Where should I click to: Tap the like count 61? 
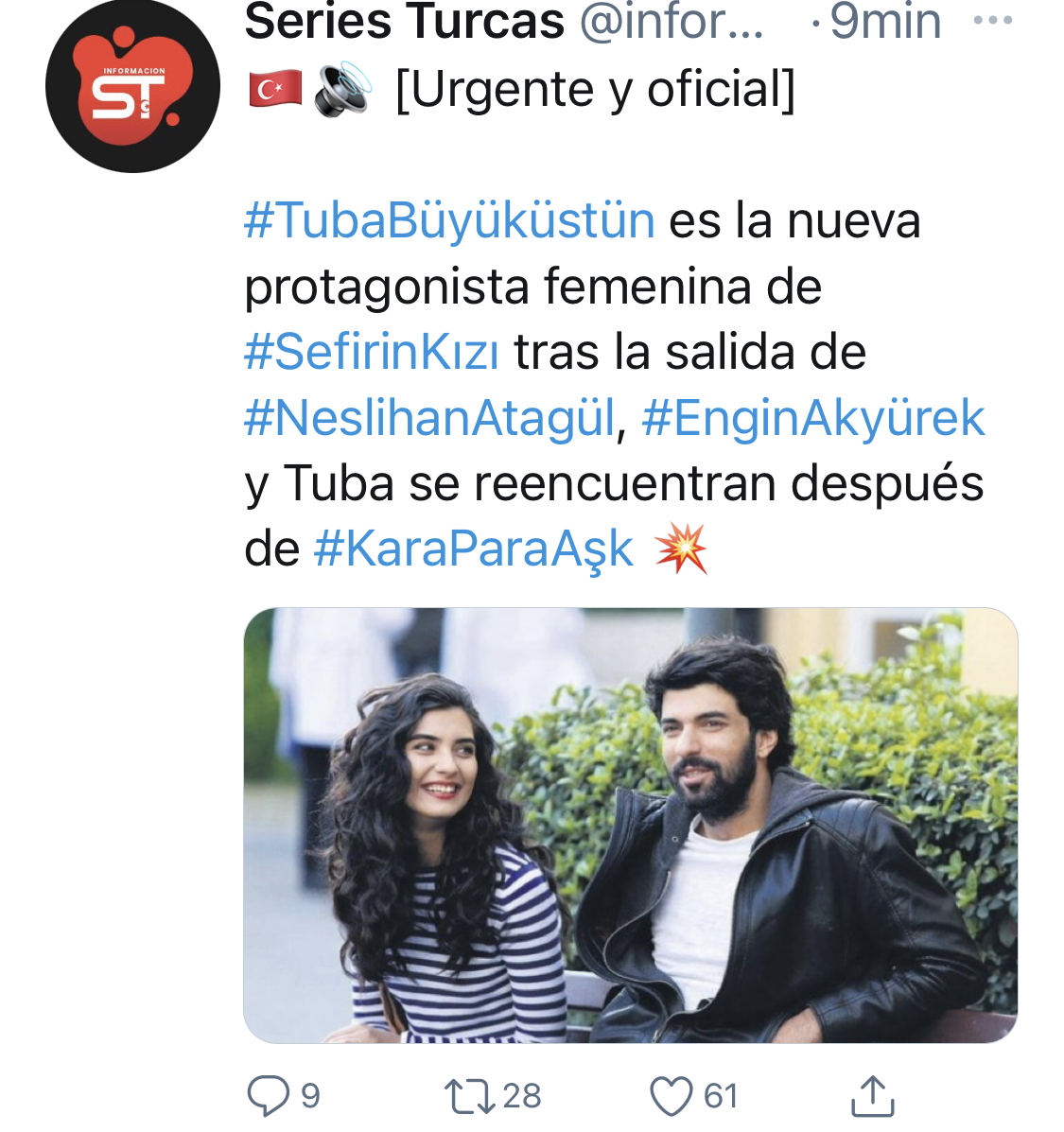pyautogui.click(x=721, y=1096)
